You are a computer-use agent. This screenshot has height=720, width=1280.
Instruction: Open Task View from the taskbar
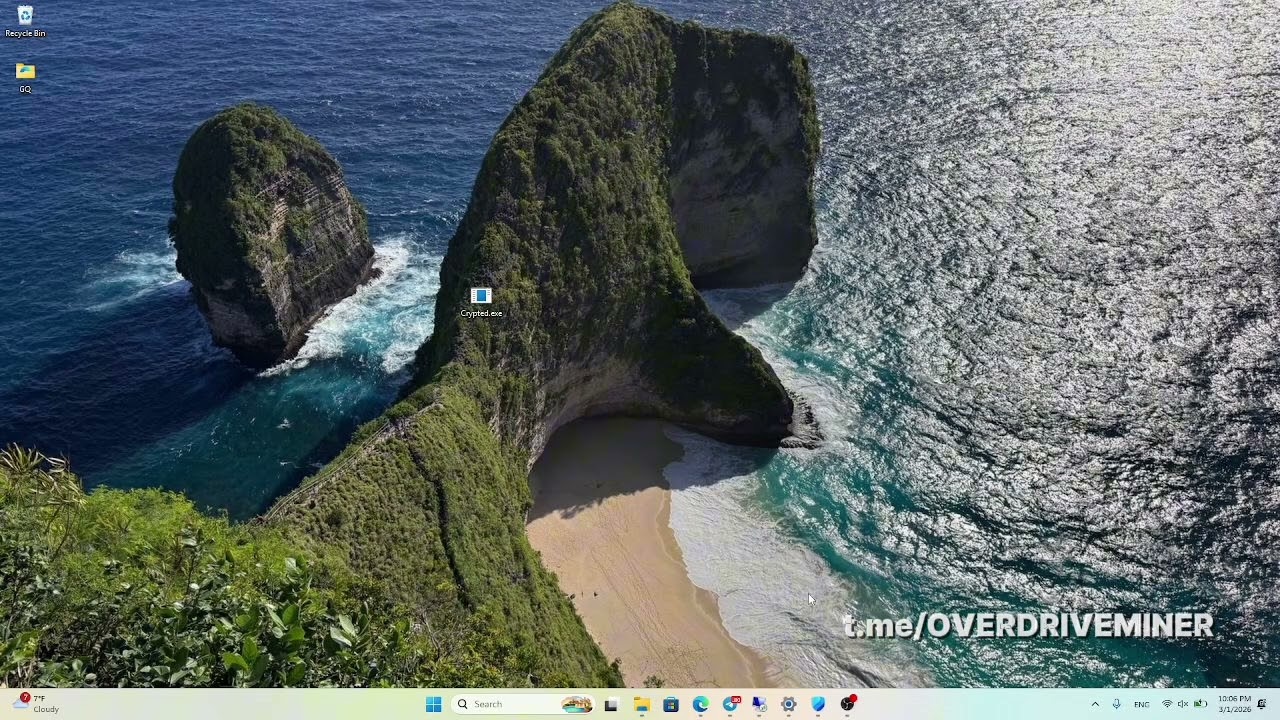coord(611,704)
